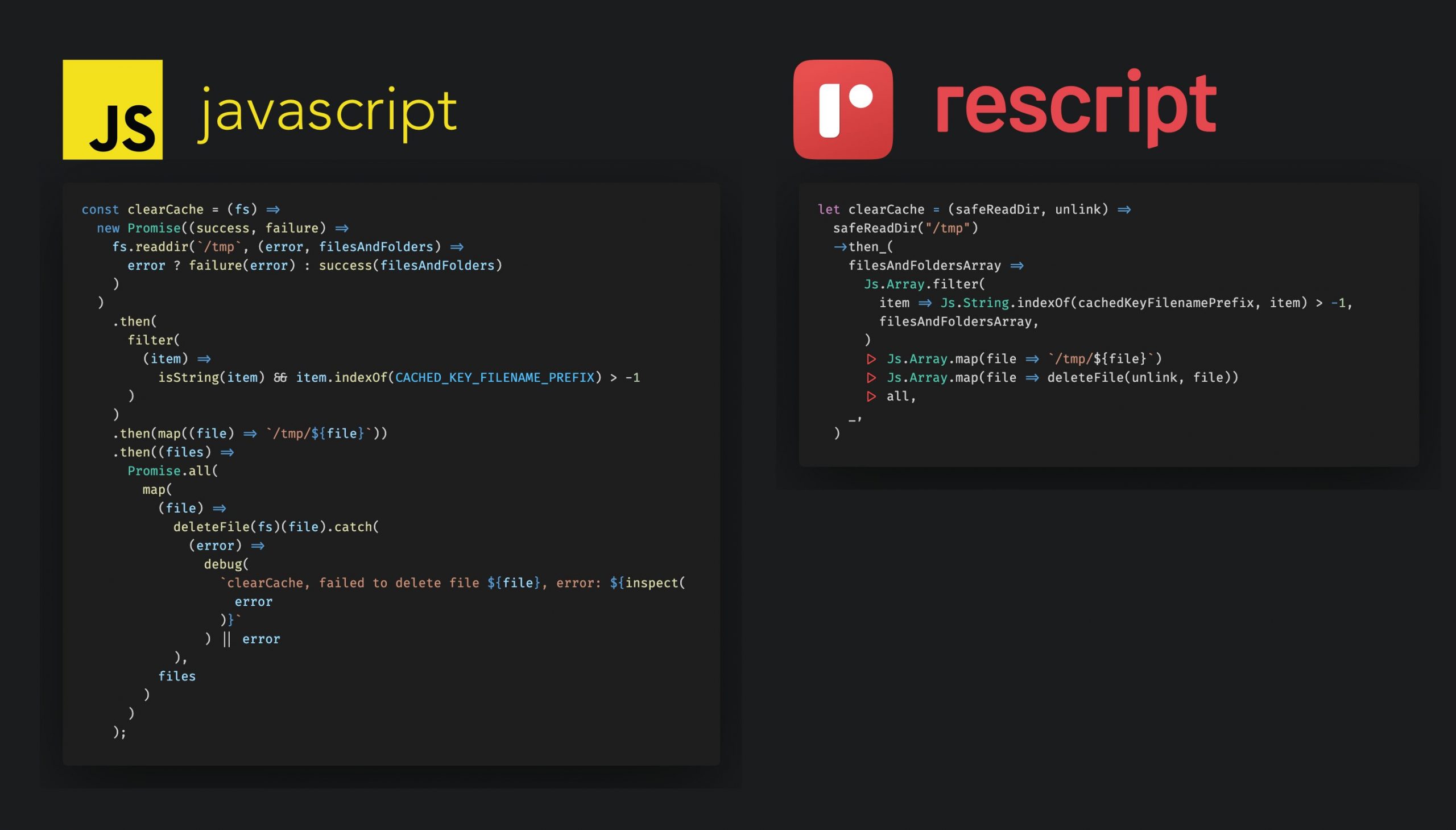This screenshot has height=830, width=1456.
Task: Click the Js.String.indexOf(cachedKeyFilenamePrefix line
Action: 1116,303
